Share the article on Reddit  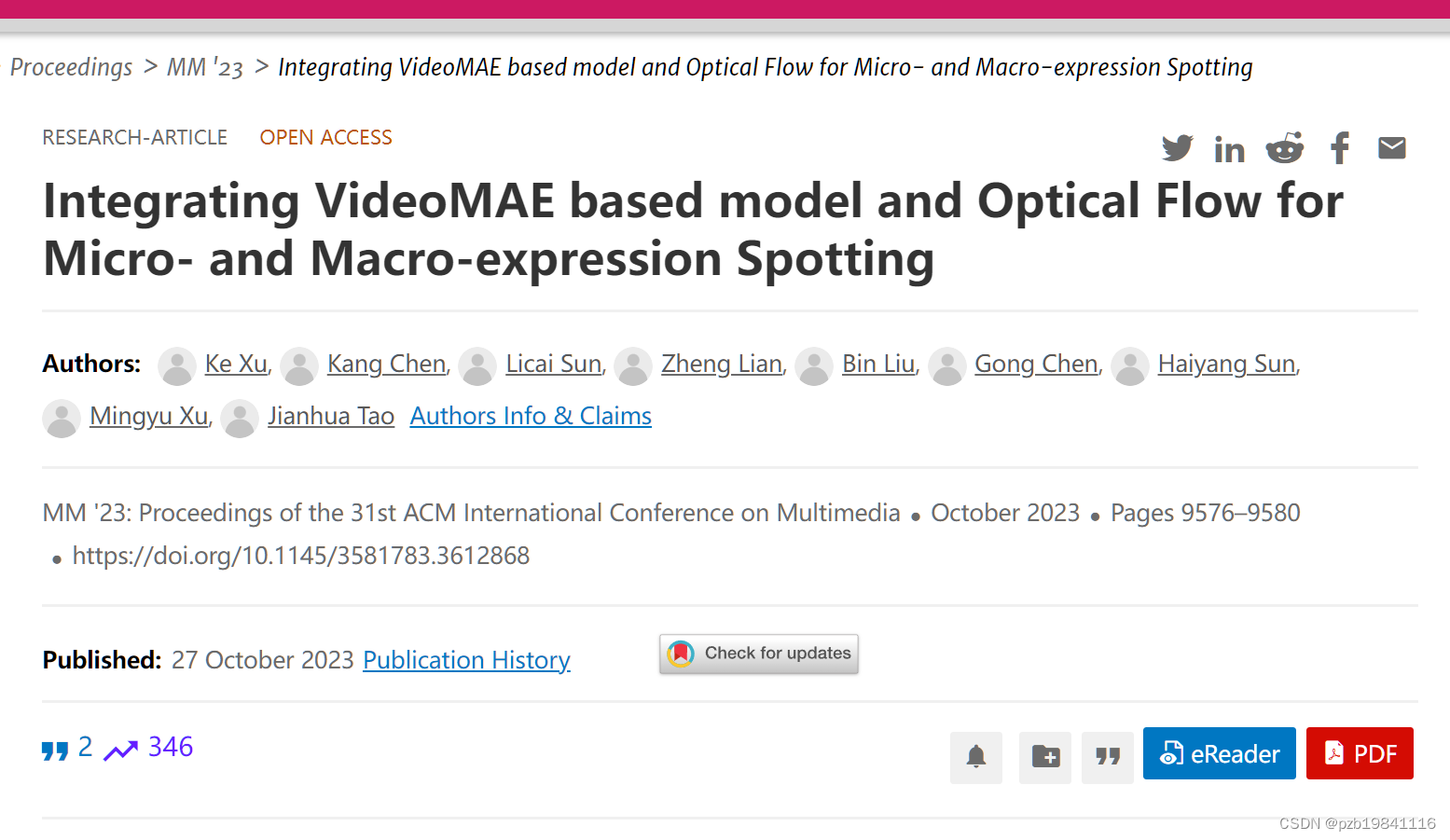click(x=1284, y=147)
